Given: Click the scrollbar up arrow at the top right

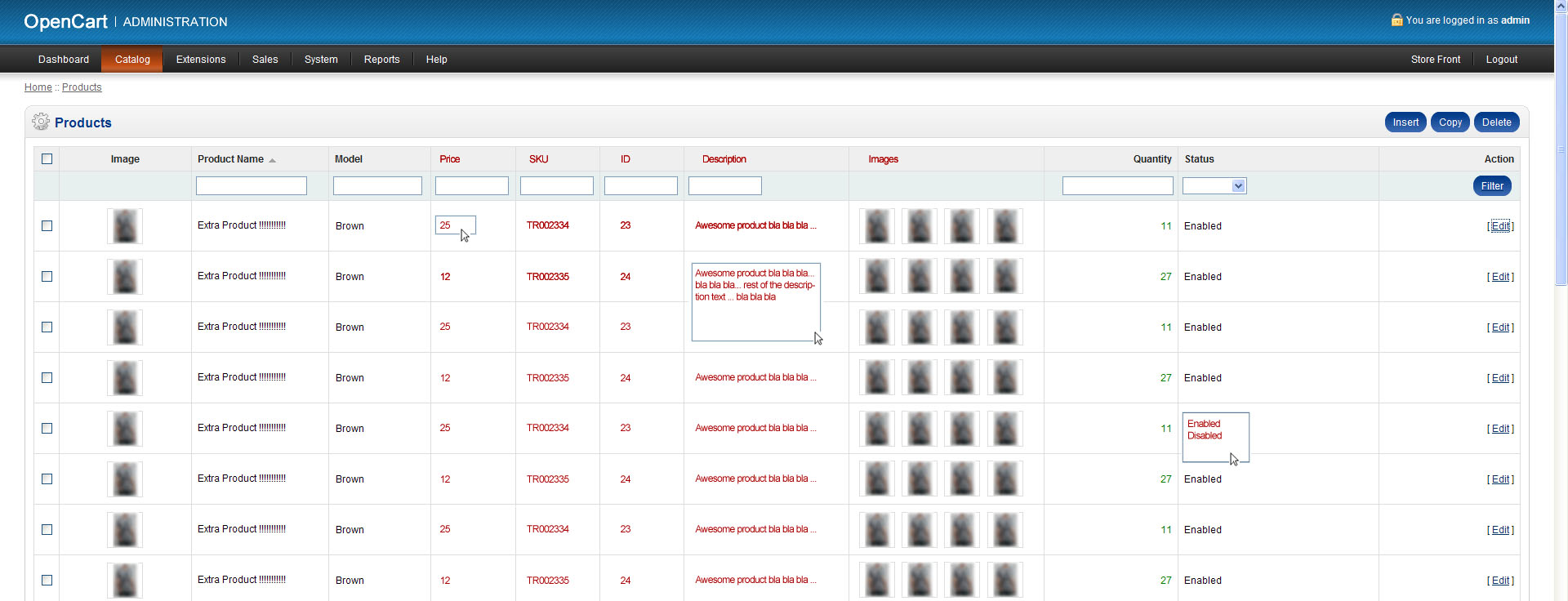Looking at the screenshot, I should [x=1561, y=7].
